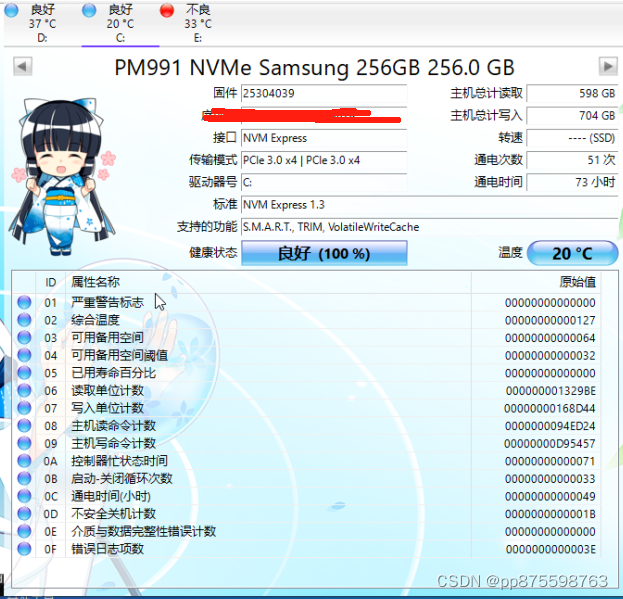The image size is (623, 599).
Task: Click raw value 00000001329BE
Action: click(x=551, y=391)
